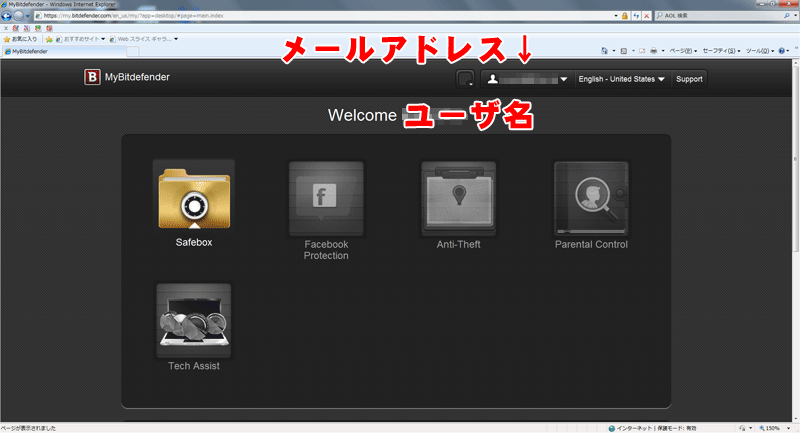Click in the URL address bar
Screen dimensions: 800x433
coord(327,16)
